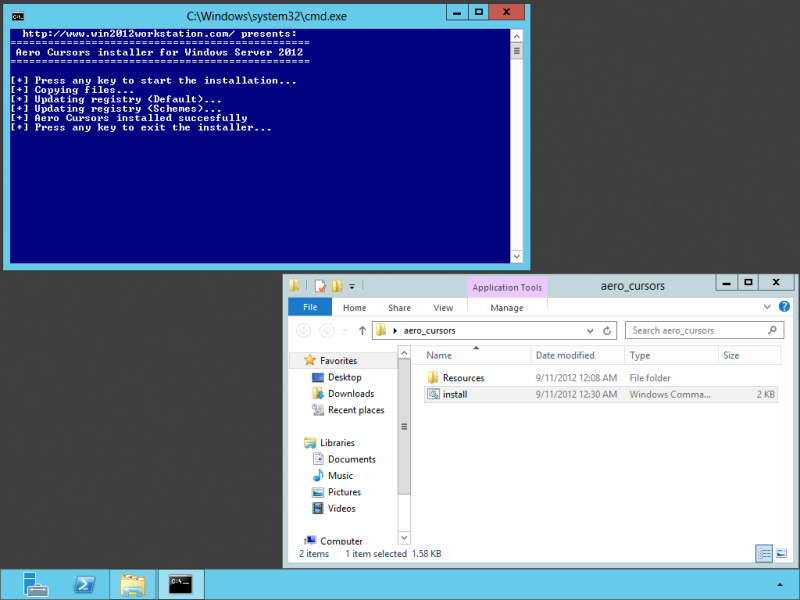Show hidden tray icons arrow
The height and width of the screenshot is (600, 800).
point(780,585)
